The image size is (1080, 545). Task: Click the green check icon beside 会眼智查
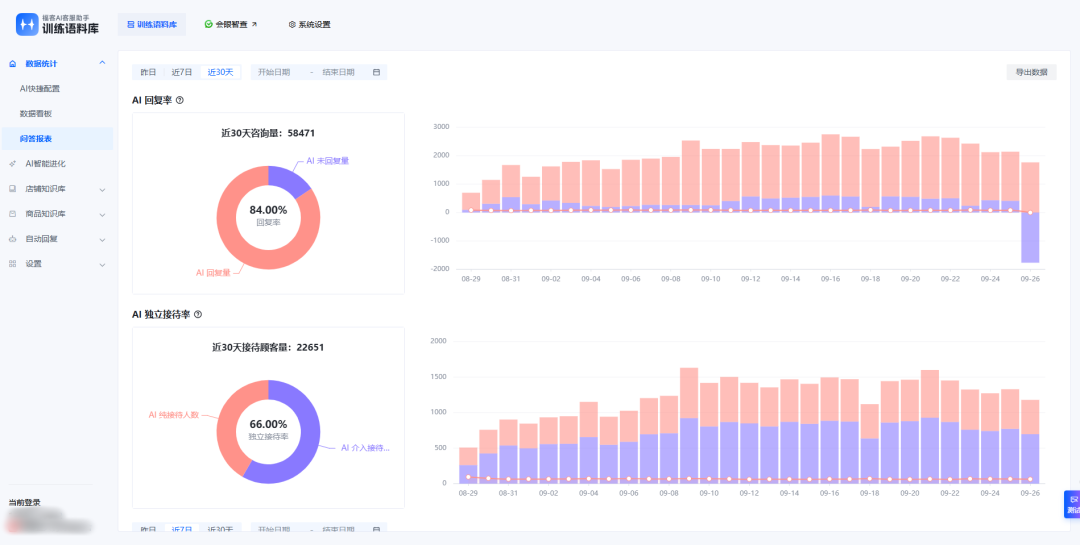tap(208, 24)
